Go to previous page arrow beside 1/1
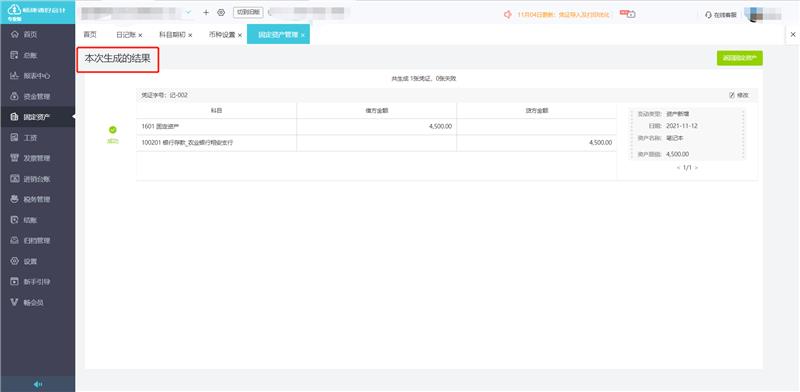The width and height of the screenshot is (800, 392). click(x=678, y=167)
